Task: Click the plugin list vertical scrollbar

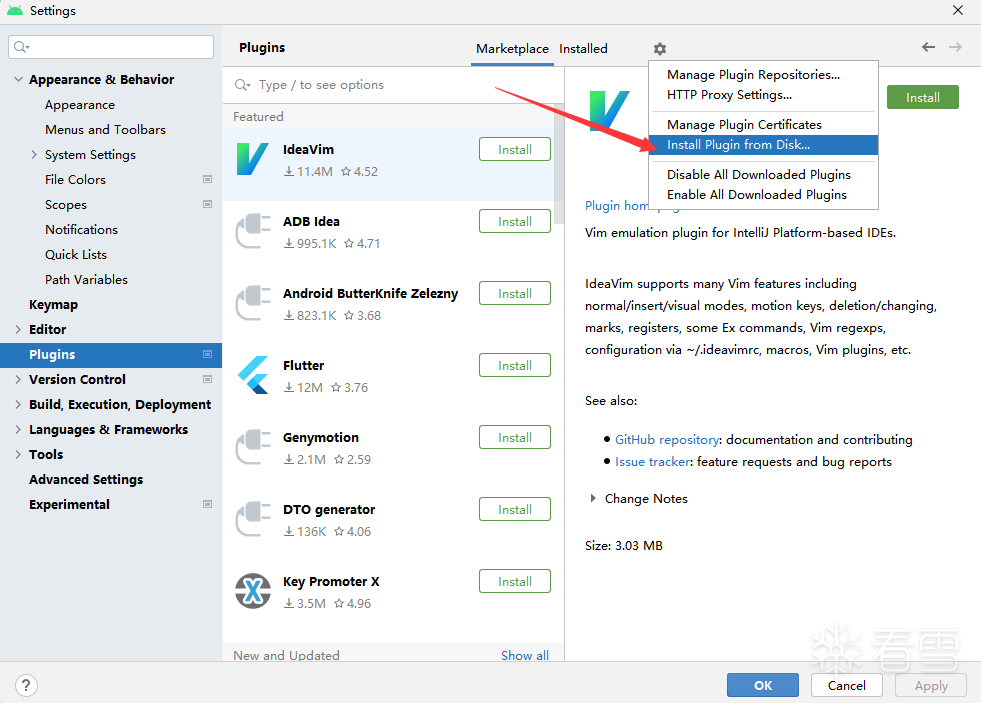Action: coord(559,163)
